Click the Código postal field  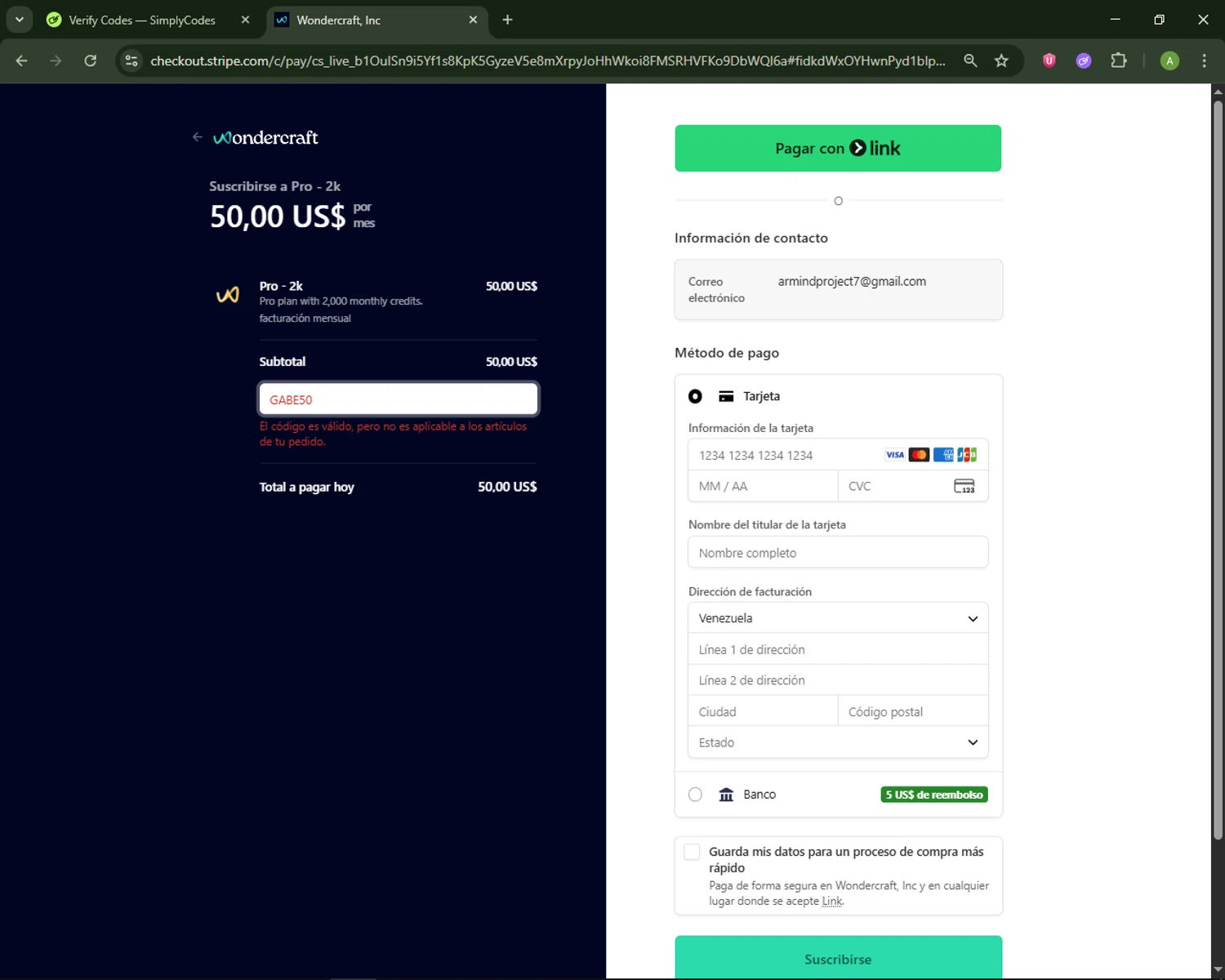click(x=913, y=711)
